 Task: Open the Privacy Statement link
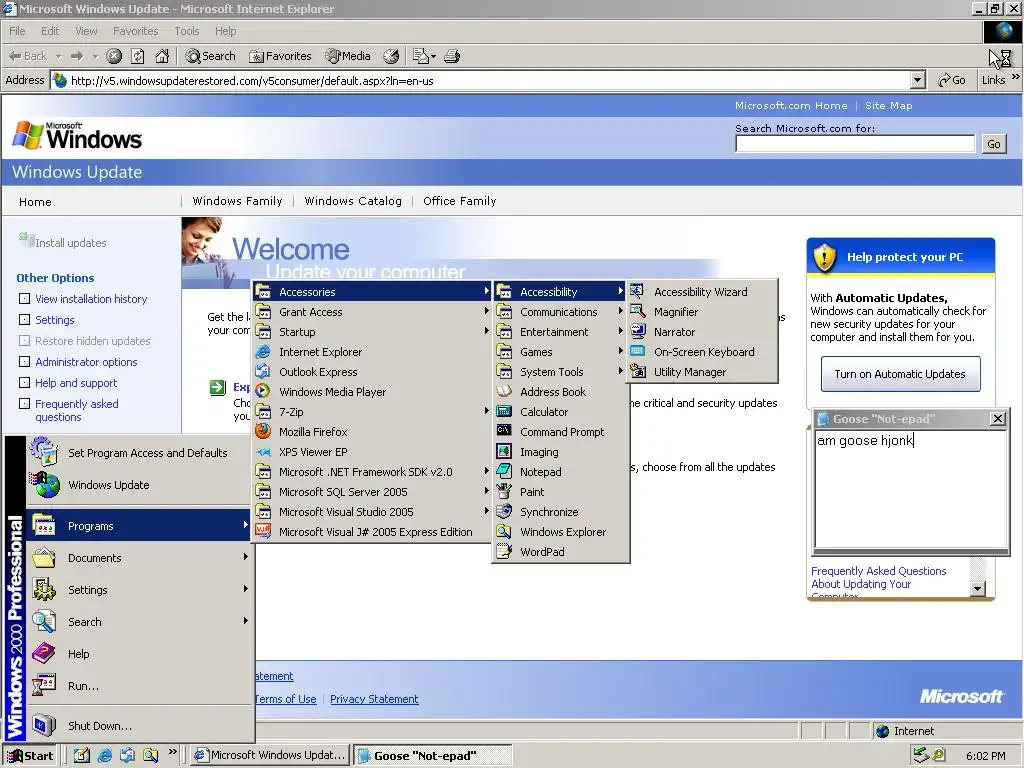(x=374, y=699)
